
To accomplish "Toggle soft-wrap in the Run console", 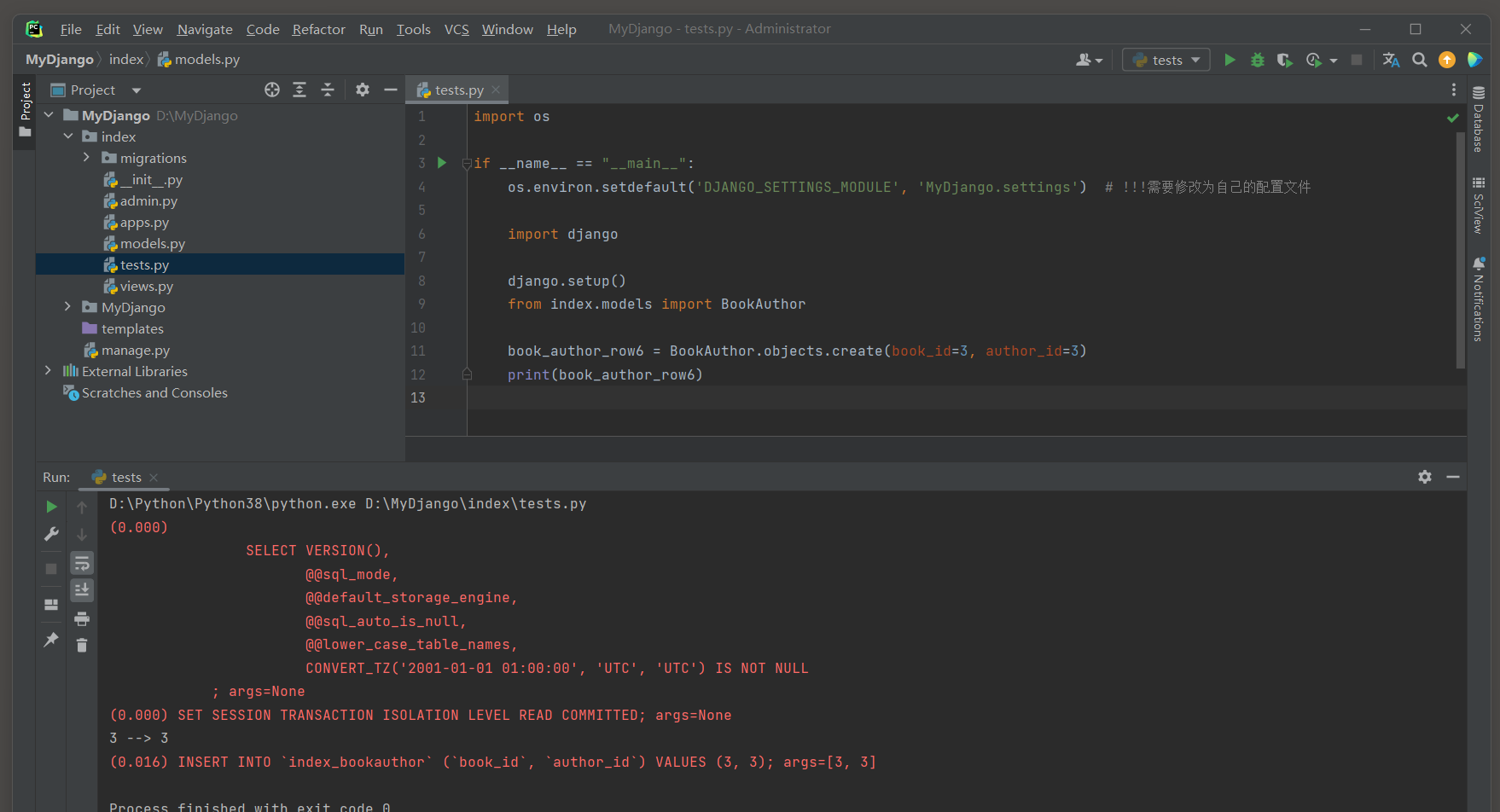I will 82,563.
